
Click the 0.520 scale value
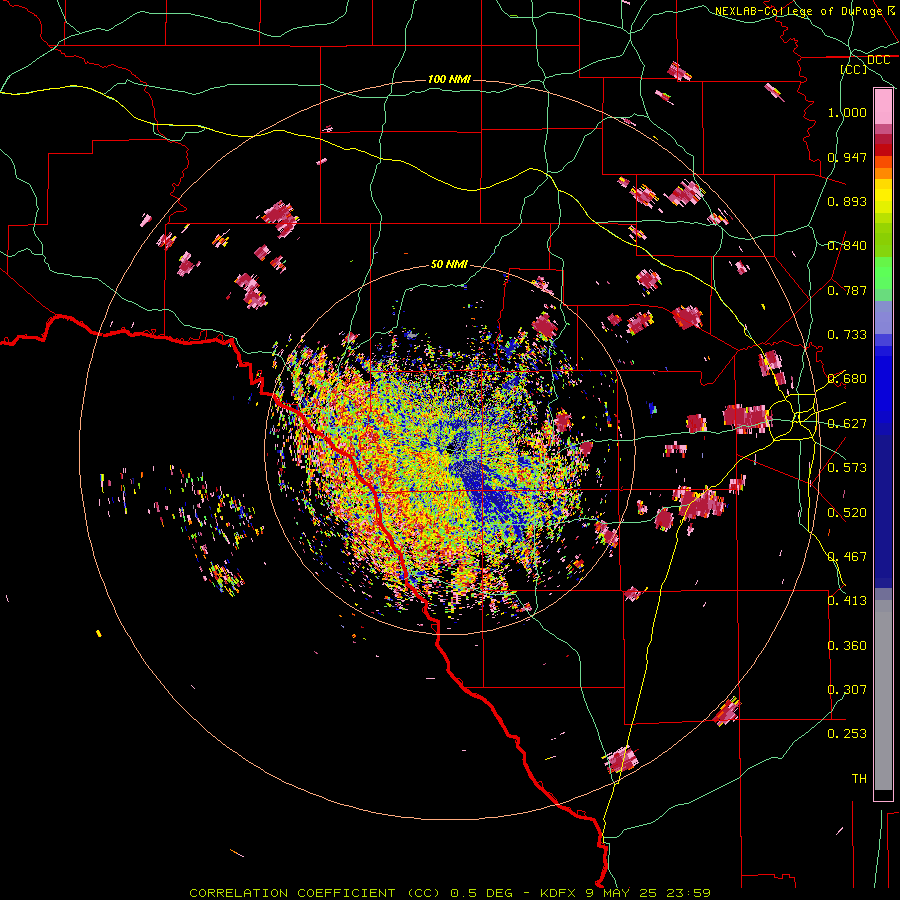847,513
